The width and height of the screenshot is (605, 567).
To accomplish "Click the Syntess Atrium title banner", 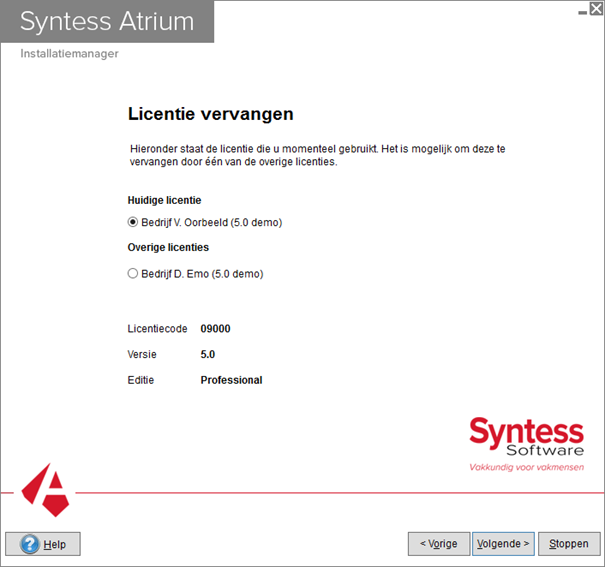I will [107, 21].
